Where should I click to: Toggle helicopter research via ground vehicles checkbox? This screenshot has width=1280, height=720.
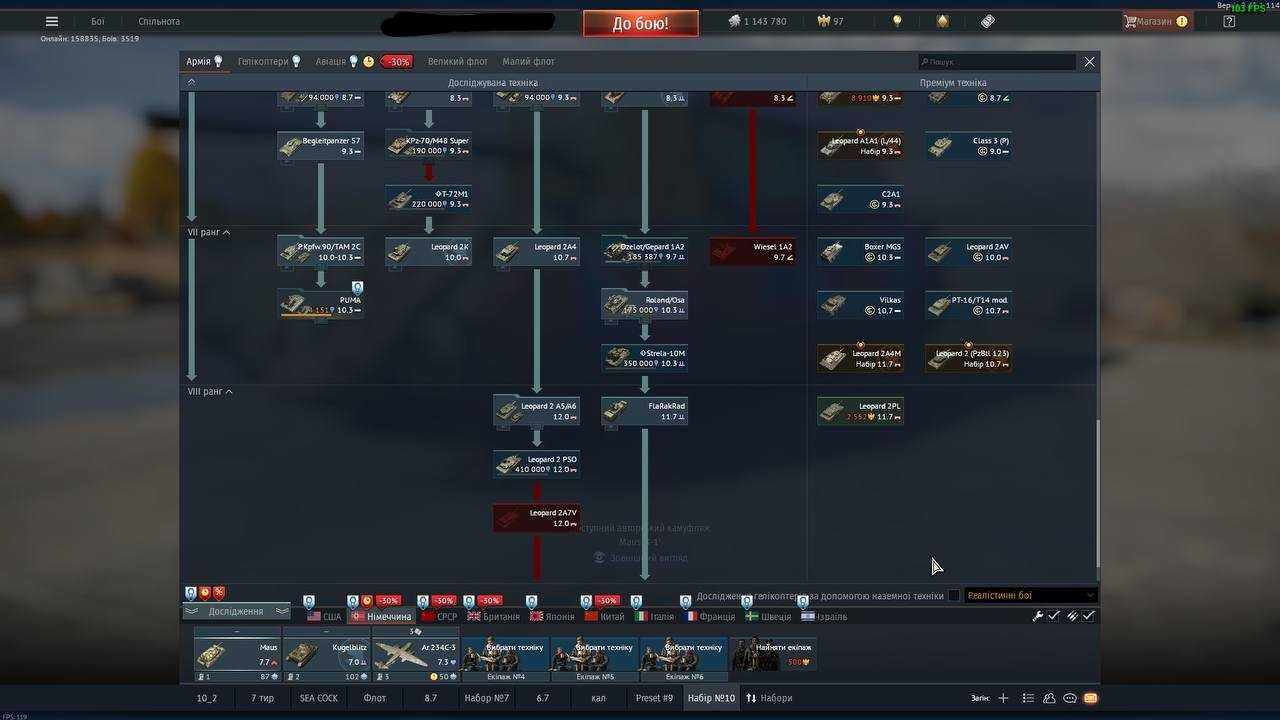954,595
